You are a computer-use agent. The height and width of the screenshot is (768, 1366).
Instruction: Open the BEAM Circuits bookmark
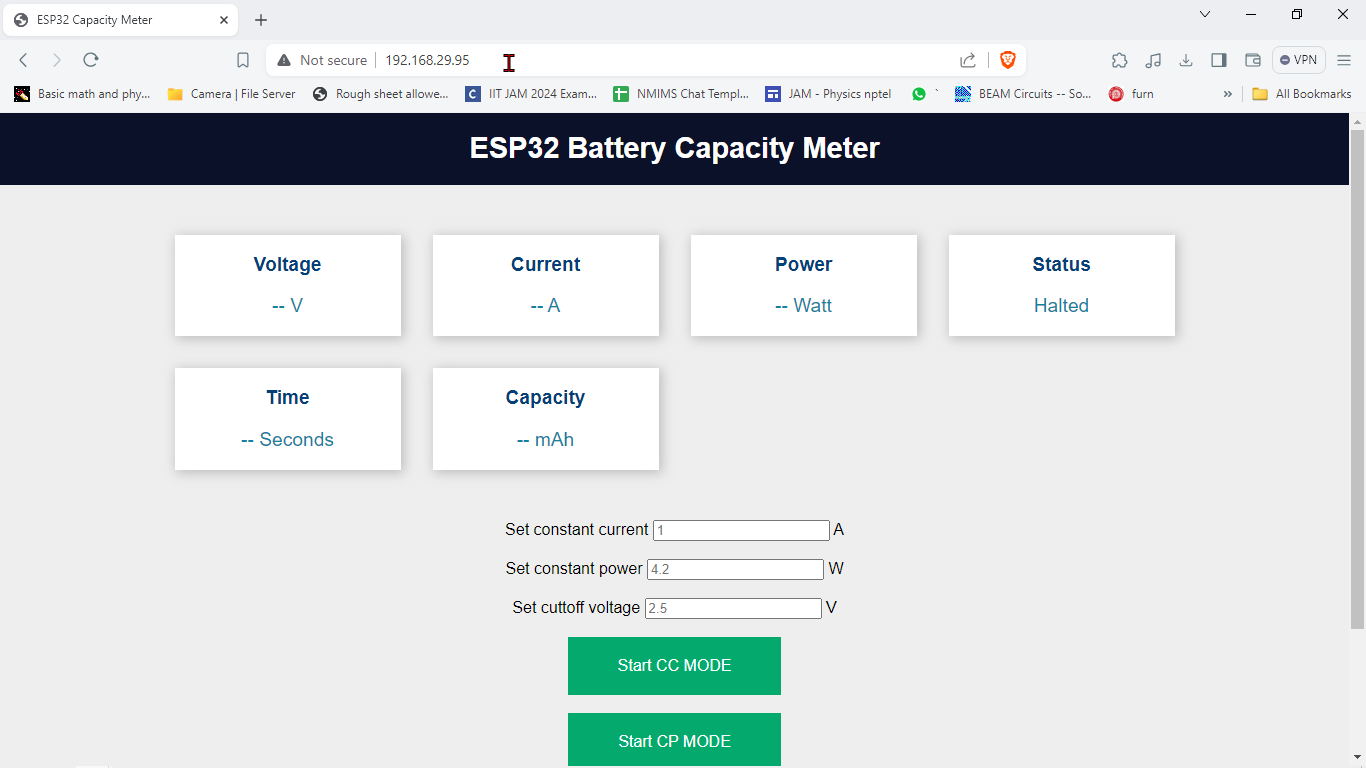pos(1023,94)
